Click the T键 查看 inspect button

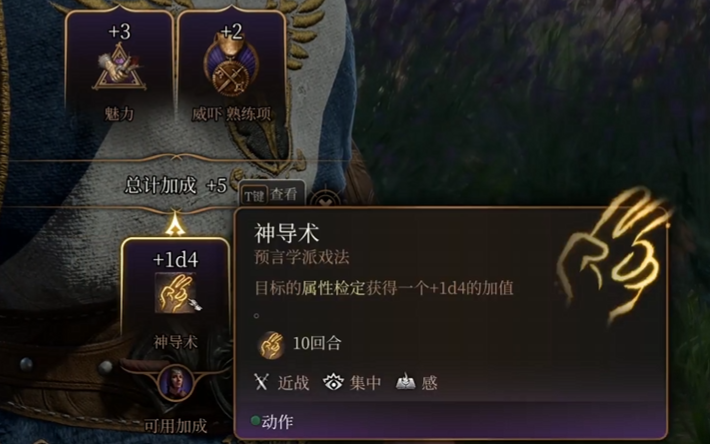point(271,195)
